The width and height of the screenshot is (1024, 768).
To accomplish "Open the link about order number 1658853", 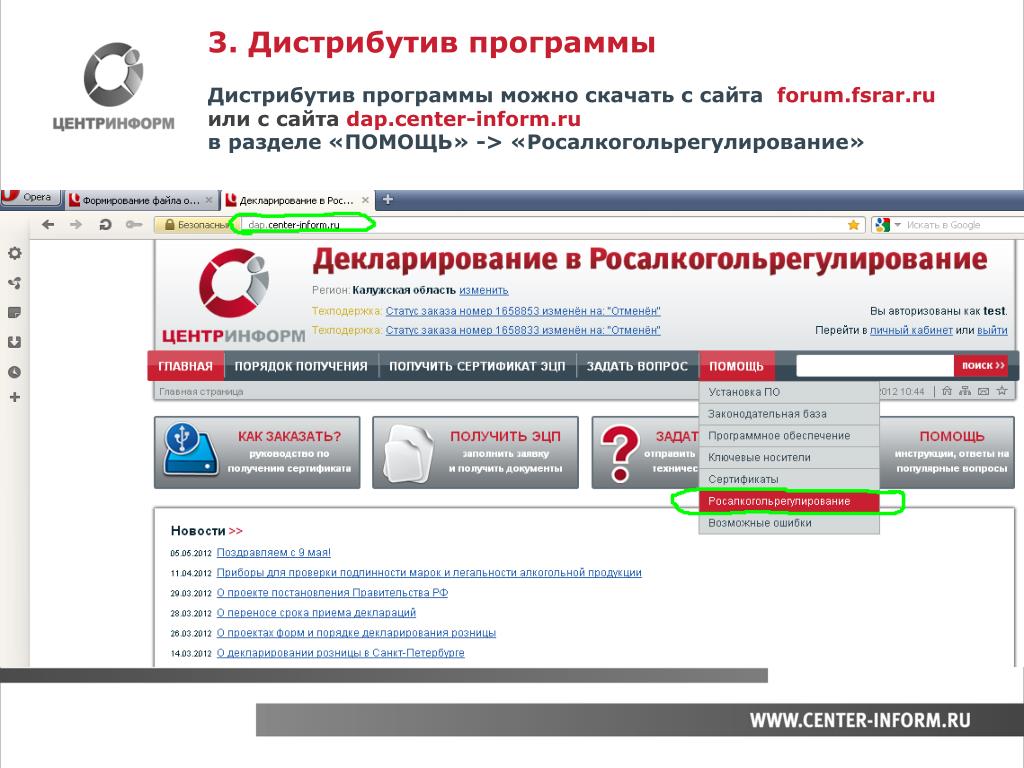I will click(x=522, y=311).
